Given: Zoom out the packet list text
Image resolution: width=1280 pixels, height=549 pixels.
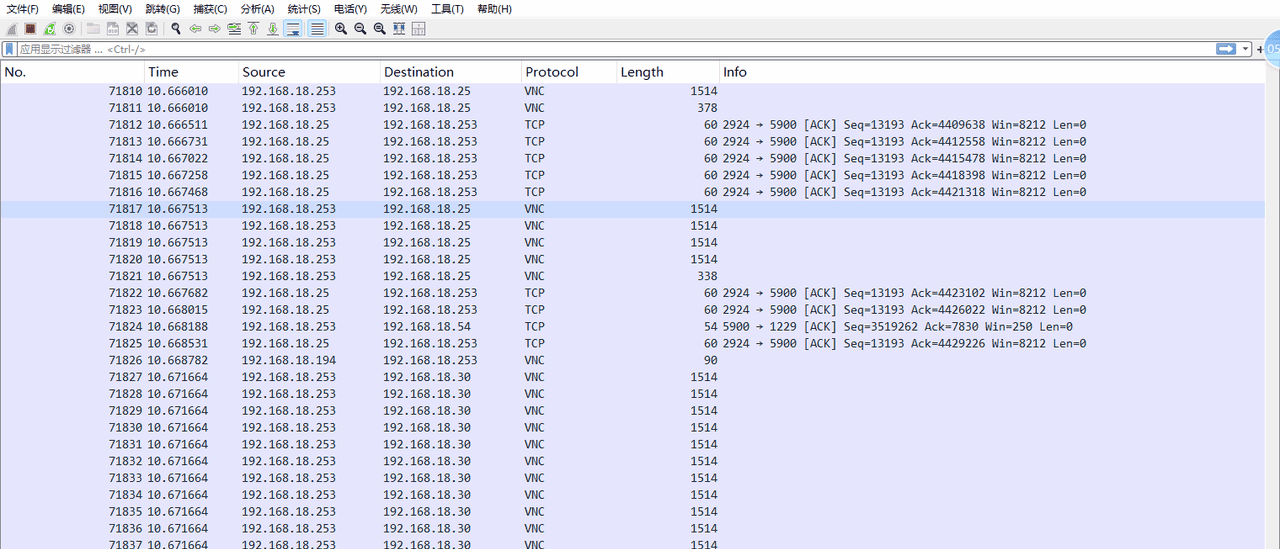Looking at the screenshot, I should 360,29.
